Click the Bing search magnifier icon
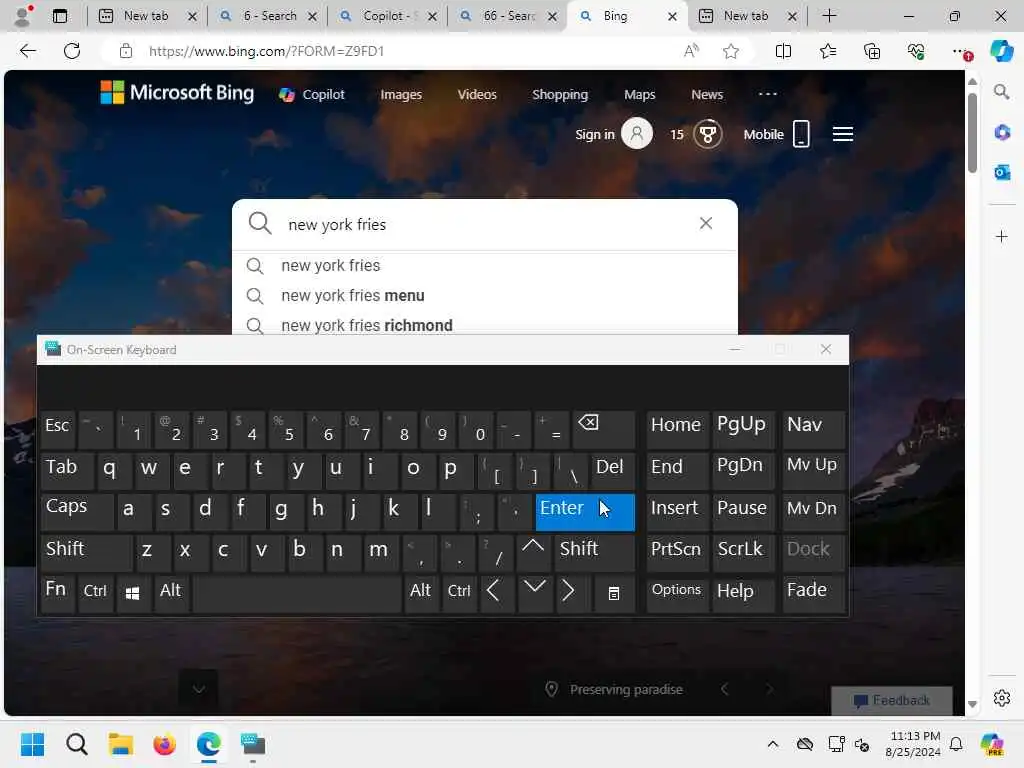 pyautogui.click(x=260, y=223)
